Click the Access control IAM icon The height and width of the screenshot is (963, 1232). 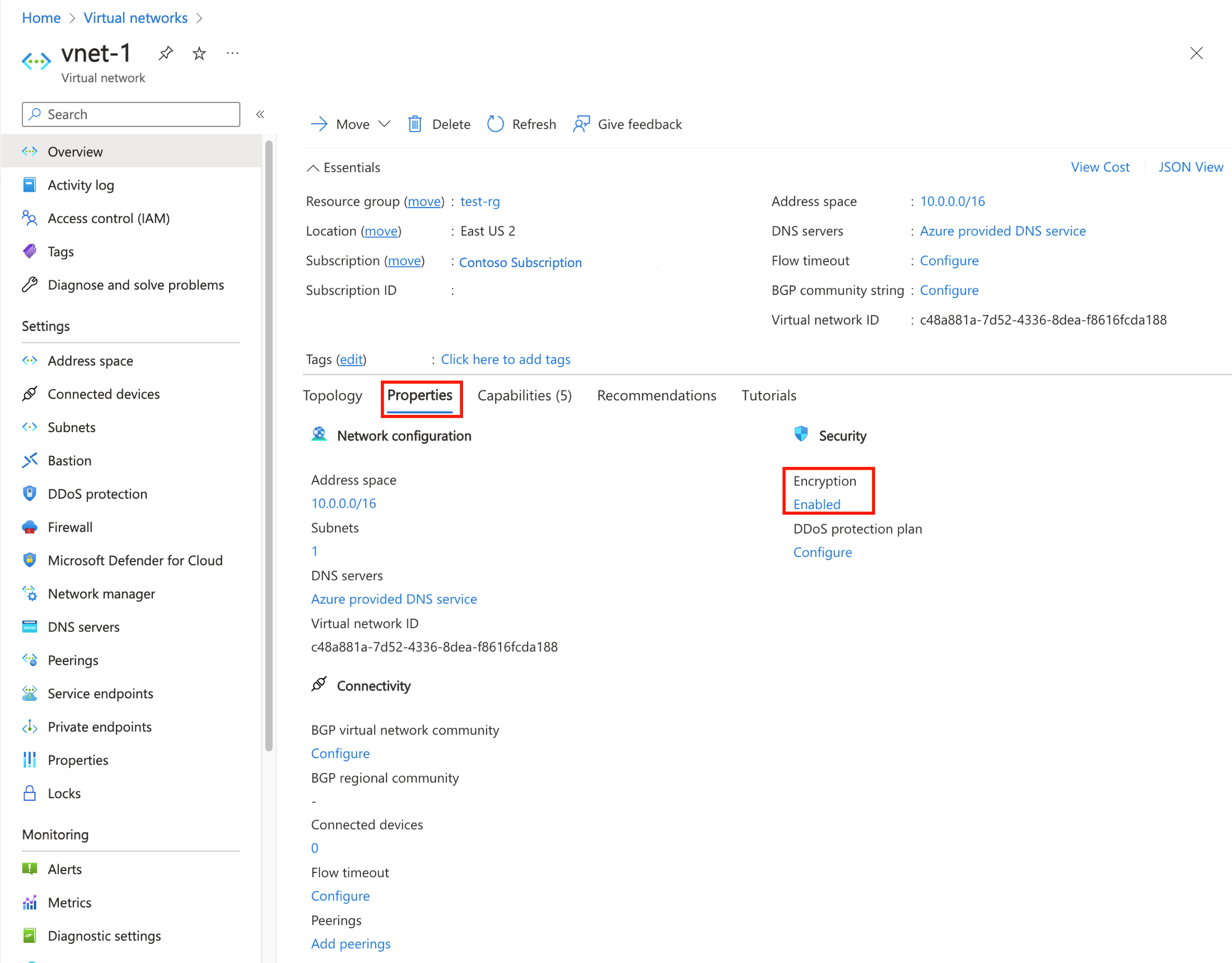31,218
